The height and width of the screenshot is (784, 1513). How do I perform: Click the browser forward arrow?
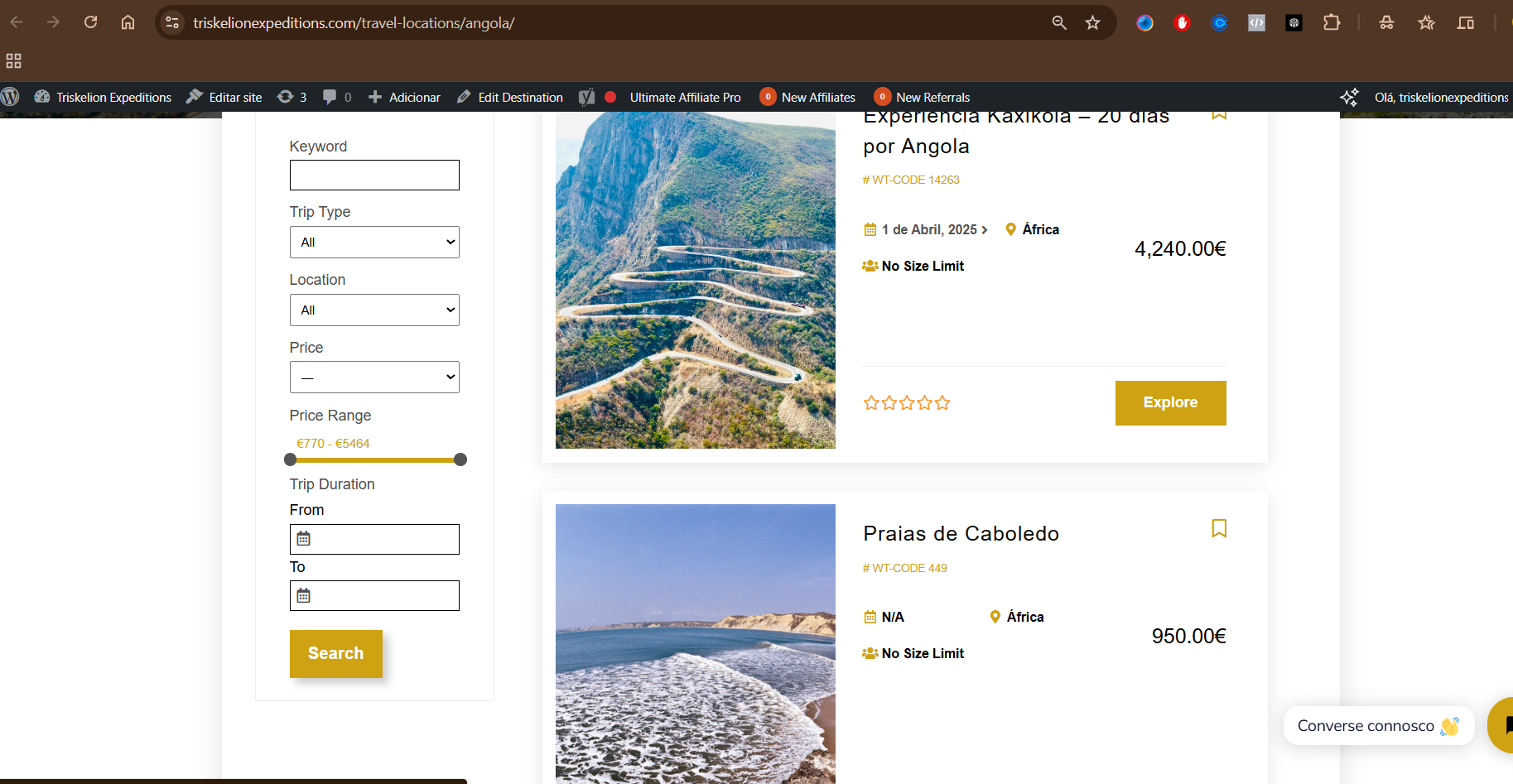coord(53,22)
